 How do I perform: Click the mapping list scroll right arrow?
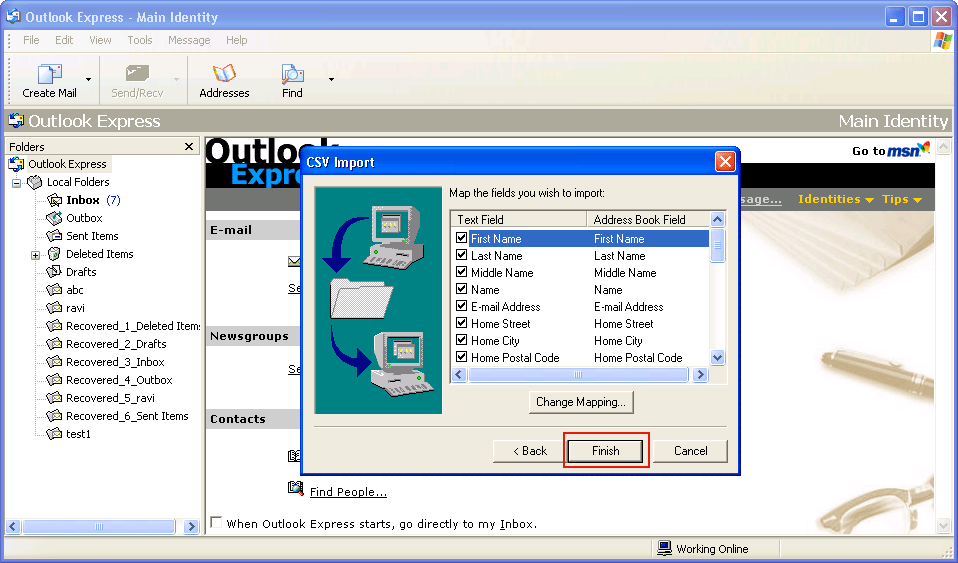(x=701, y=375)
